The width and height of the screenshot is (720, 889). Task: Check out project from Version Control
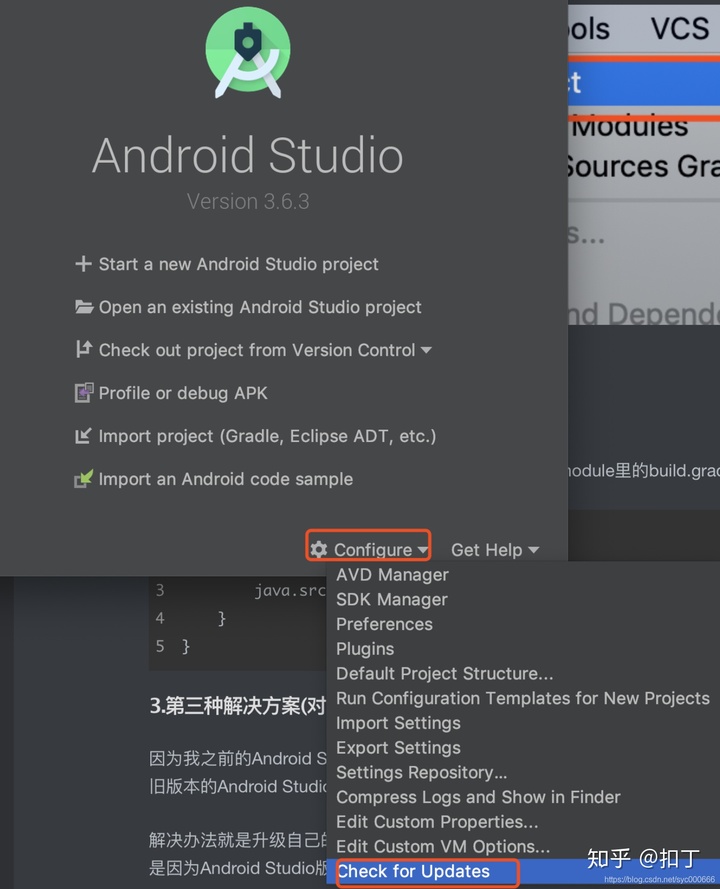[257, 350]
